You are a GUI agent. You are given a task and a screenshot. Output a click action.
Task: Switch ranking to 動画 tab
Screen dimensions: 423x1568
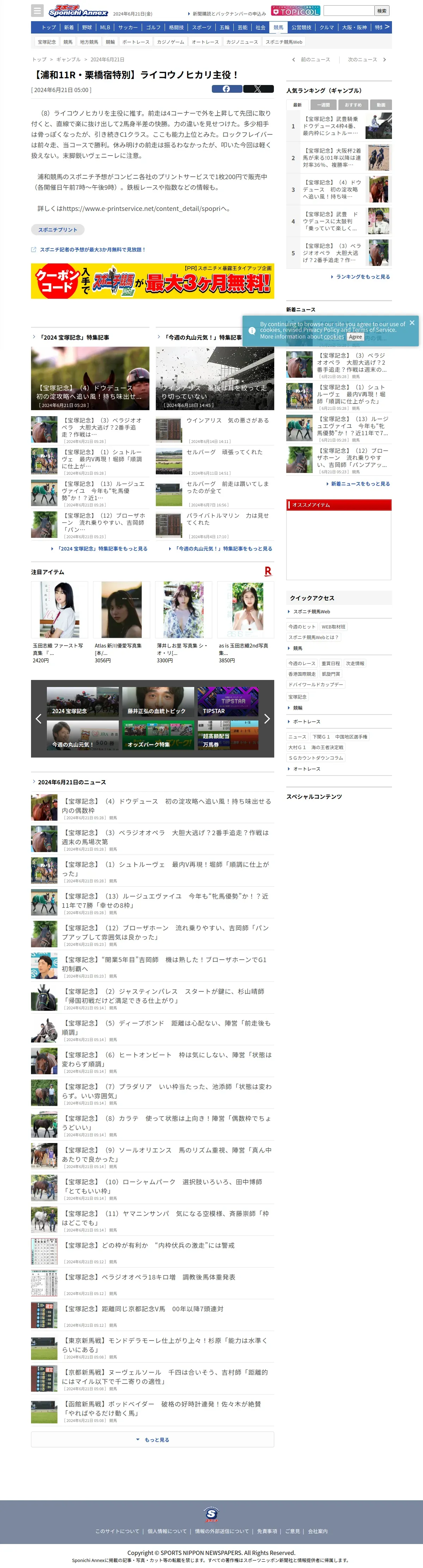380,105
